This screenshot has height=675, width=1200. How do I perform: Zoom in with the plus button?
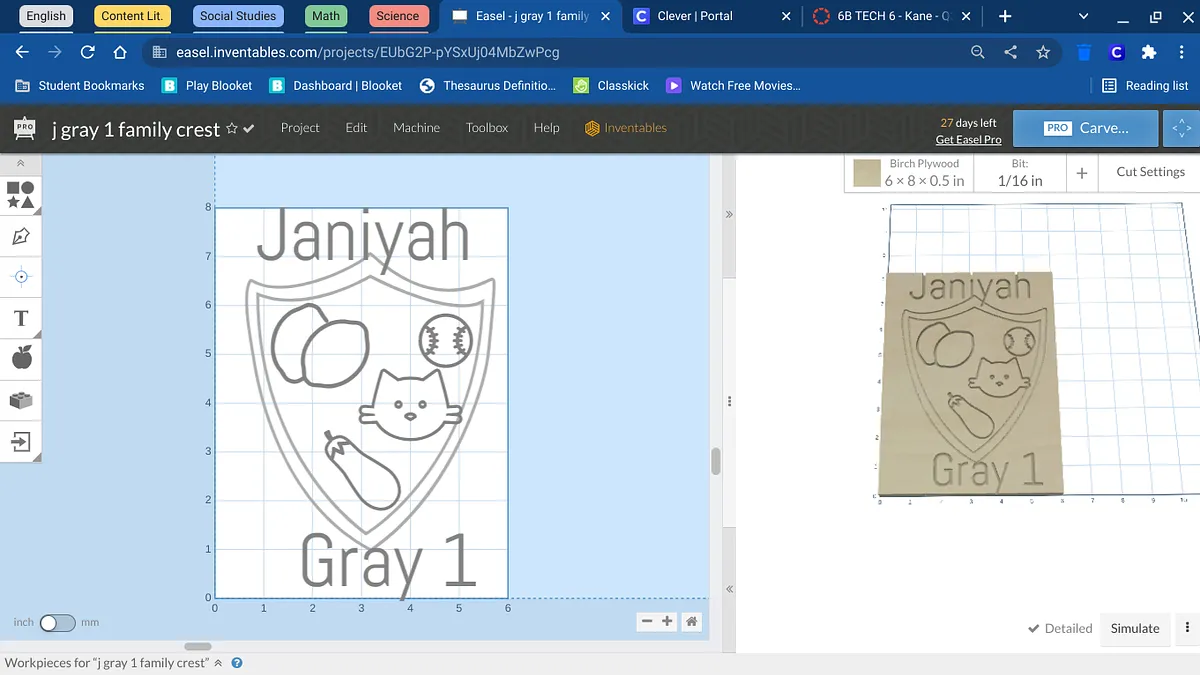click(667, 622)
